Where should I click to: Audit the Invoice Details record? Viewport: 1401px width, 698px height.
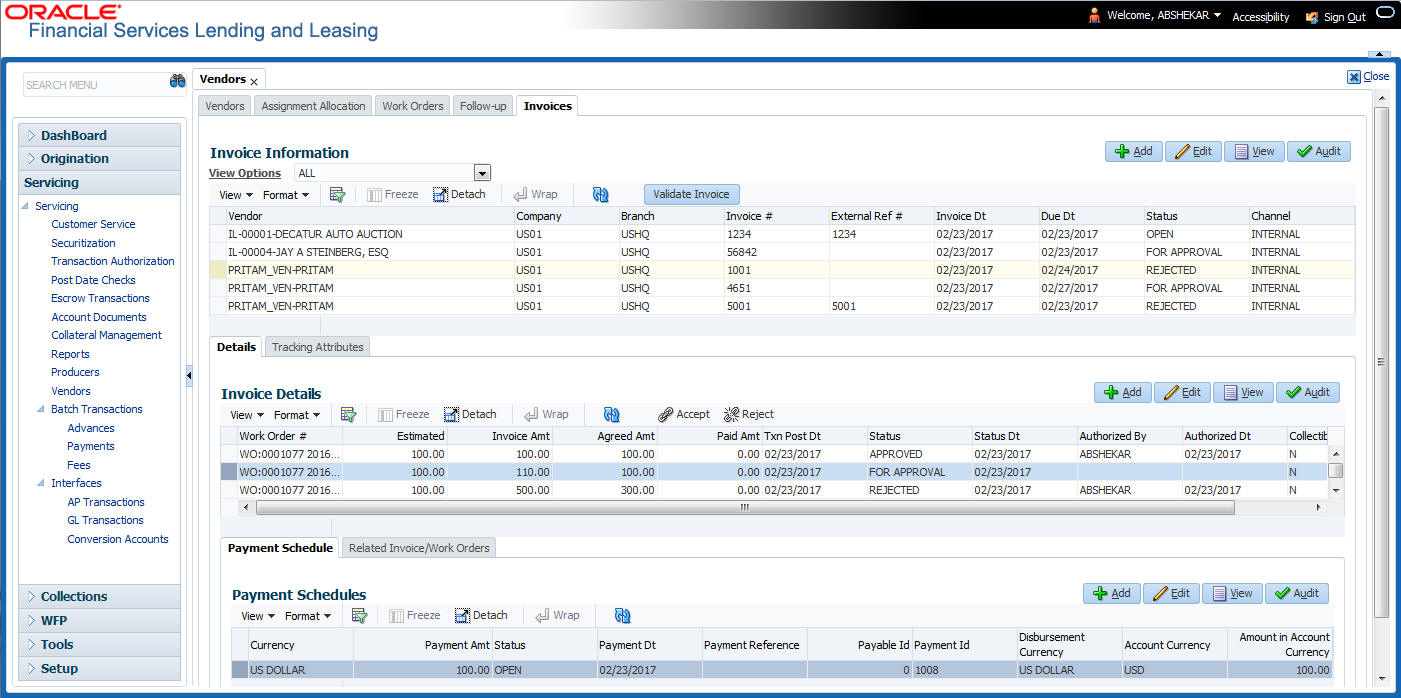pyautogui.click(x=1308, y=392)
